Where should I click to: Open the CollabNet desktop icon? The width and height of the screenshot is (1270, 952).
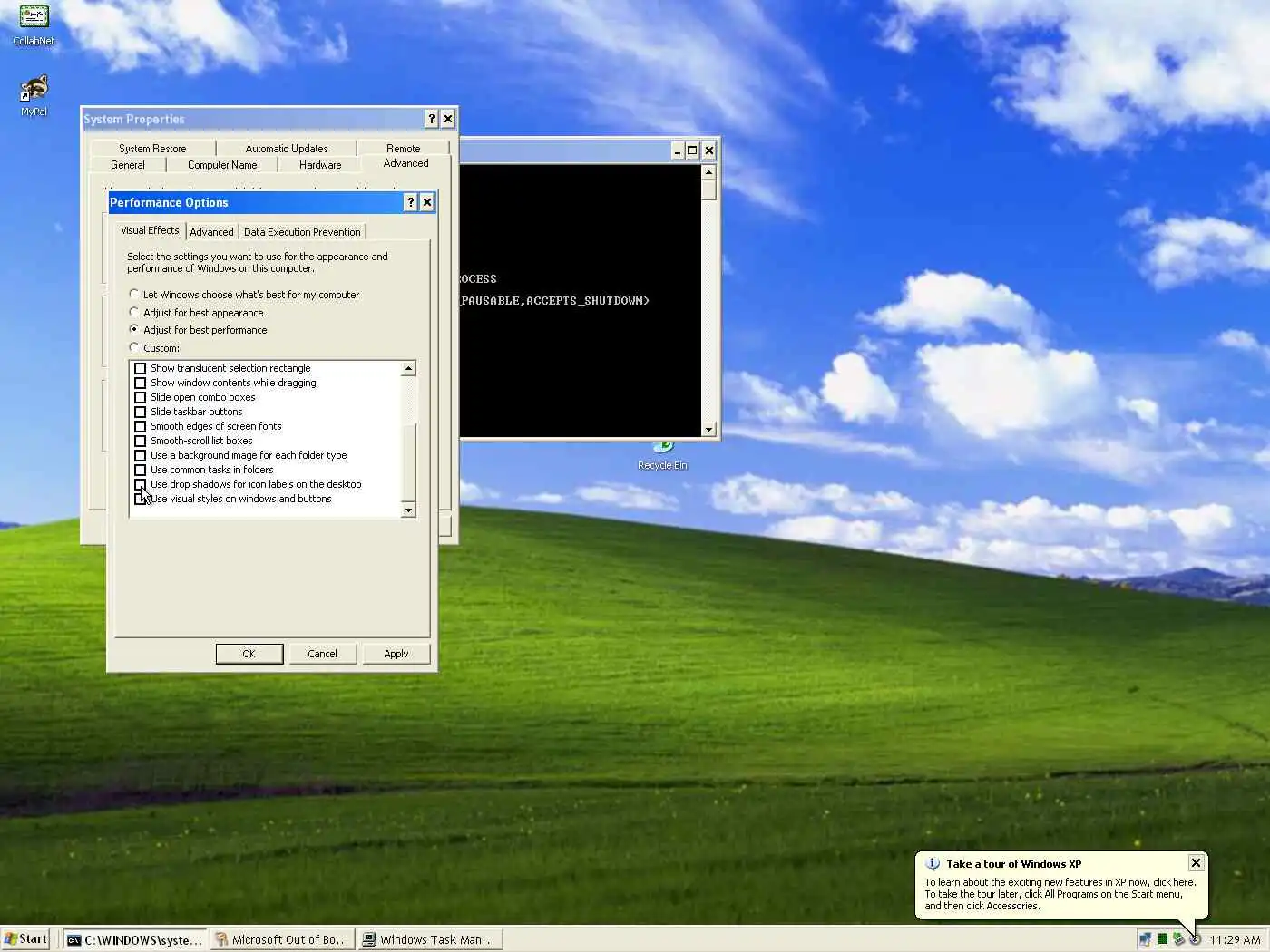click(34, 24)
